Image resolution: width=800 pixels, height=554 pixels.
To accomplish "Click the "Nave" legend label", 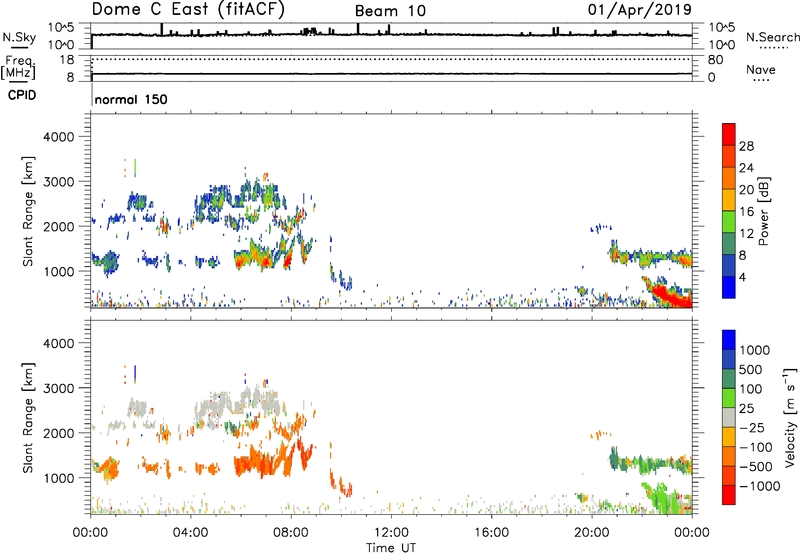I will click(761, 70).
